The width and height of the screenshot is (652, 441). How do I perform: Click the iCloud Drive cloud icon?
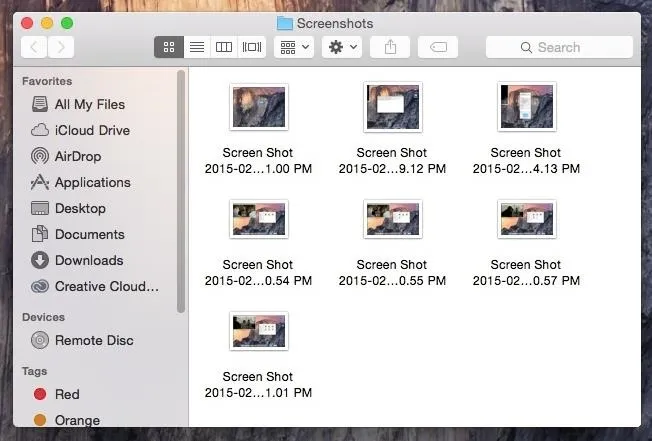pos(40,130)
